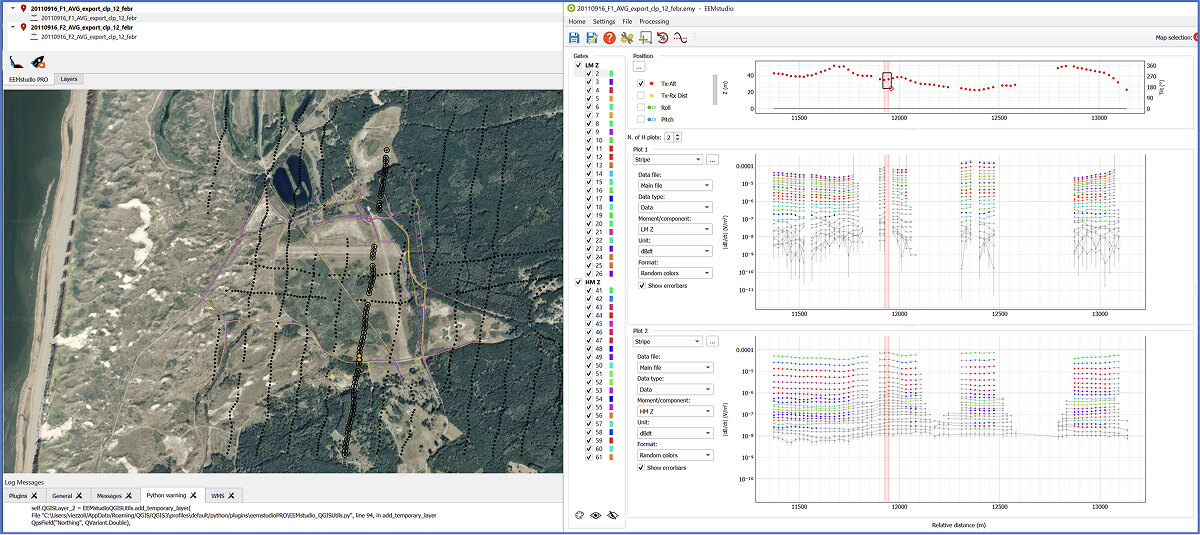Screen dimensions: 1200x535
Task: Click the red pin icon of F1_AVG layer group
Action: (24, 7)
